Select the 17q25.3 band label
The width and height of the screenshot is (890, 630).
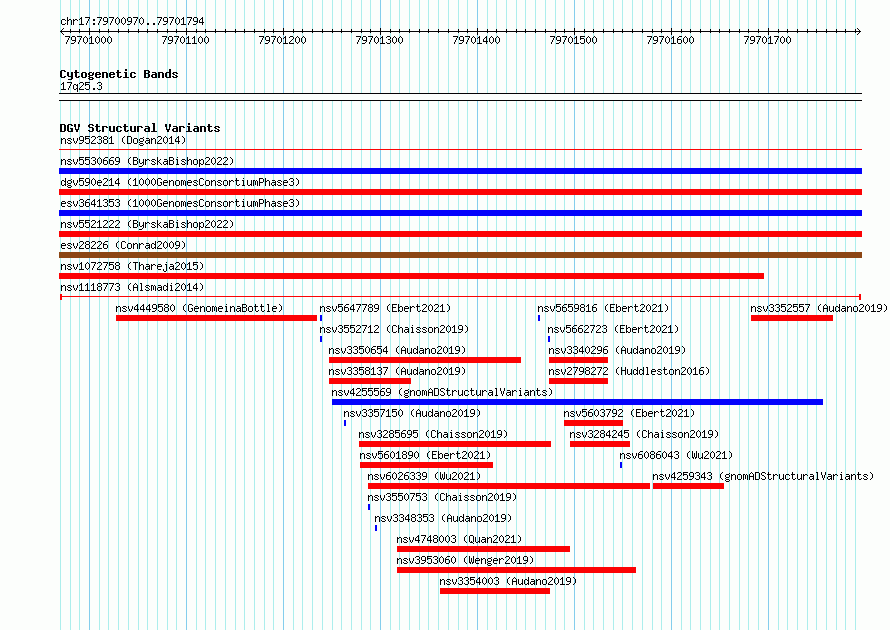81,86
